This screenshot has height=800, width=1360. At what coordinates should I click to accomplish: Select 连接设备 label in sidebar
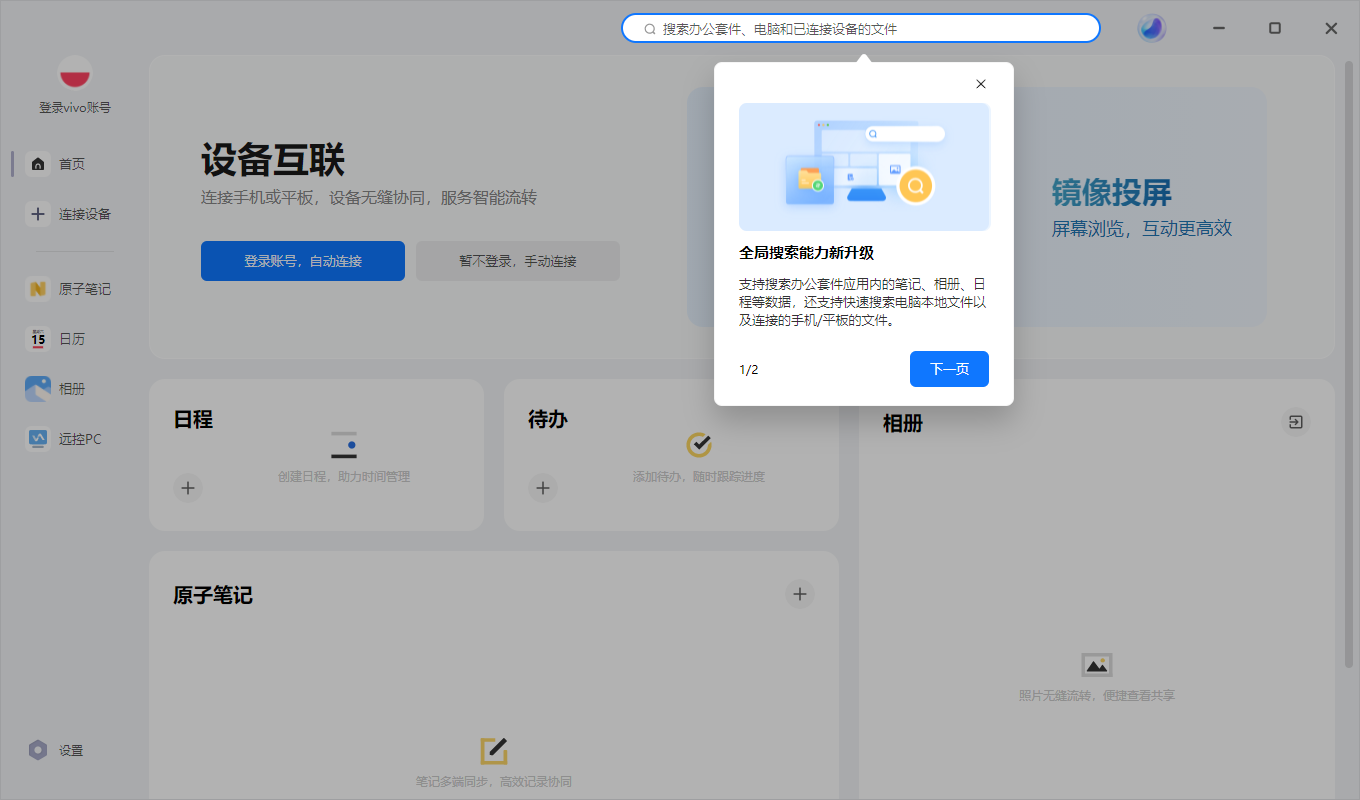tap(85, 214)
